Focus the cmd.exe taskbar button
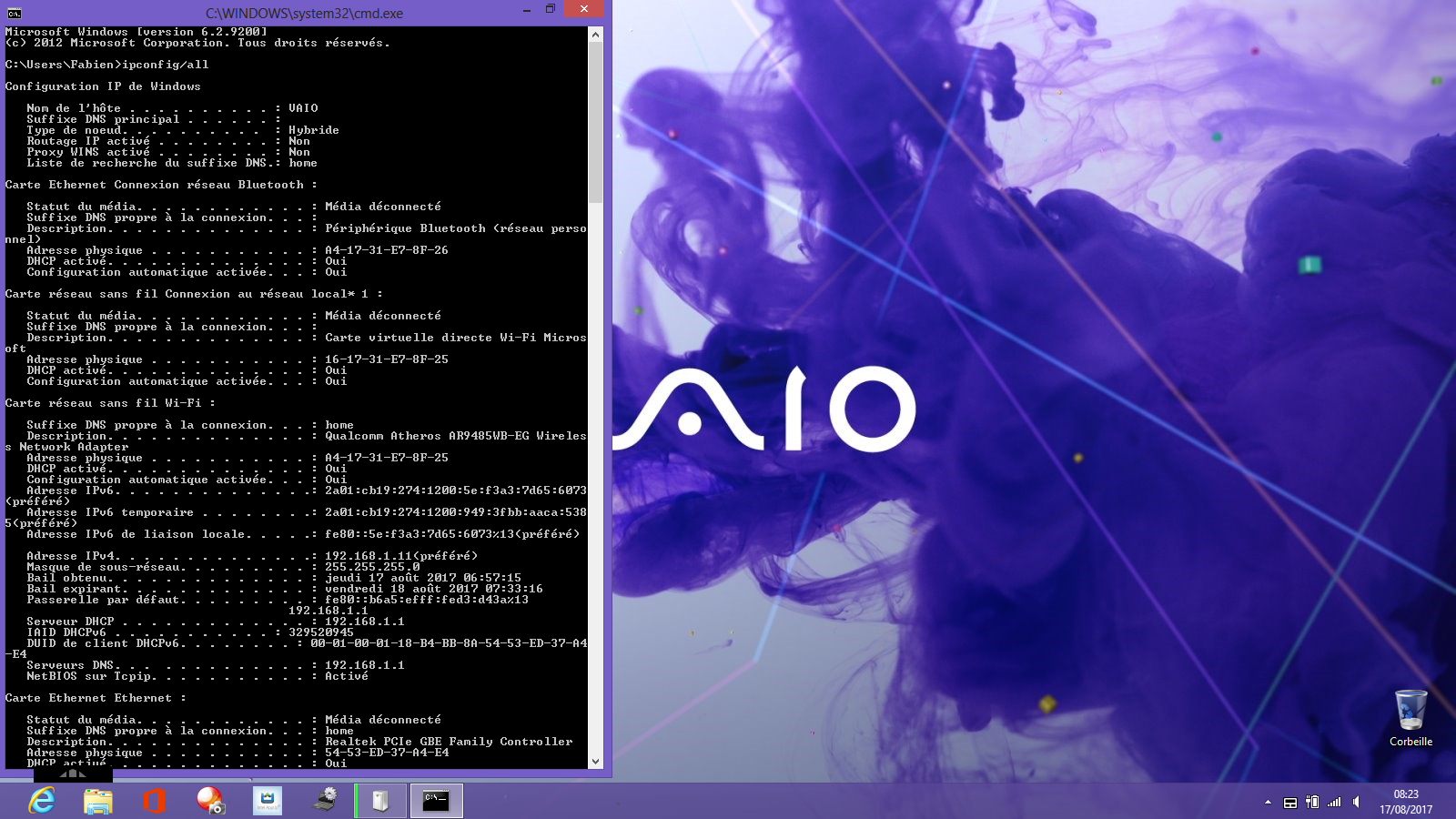The image size is (1456, 819). (x=437, y=801)
